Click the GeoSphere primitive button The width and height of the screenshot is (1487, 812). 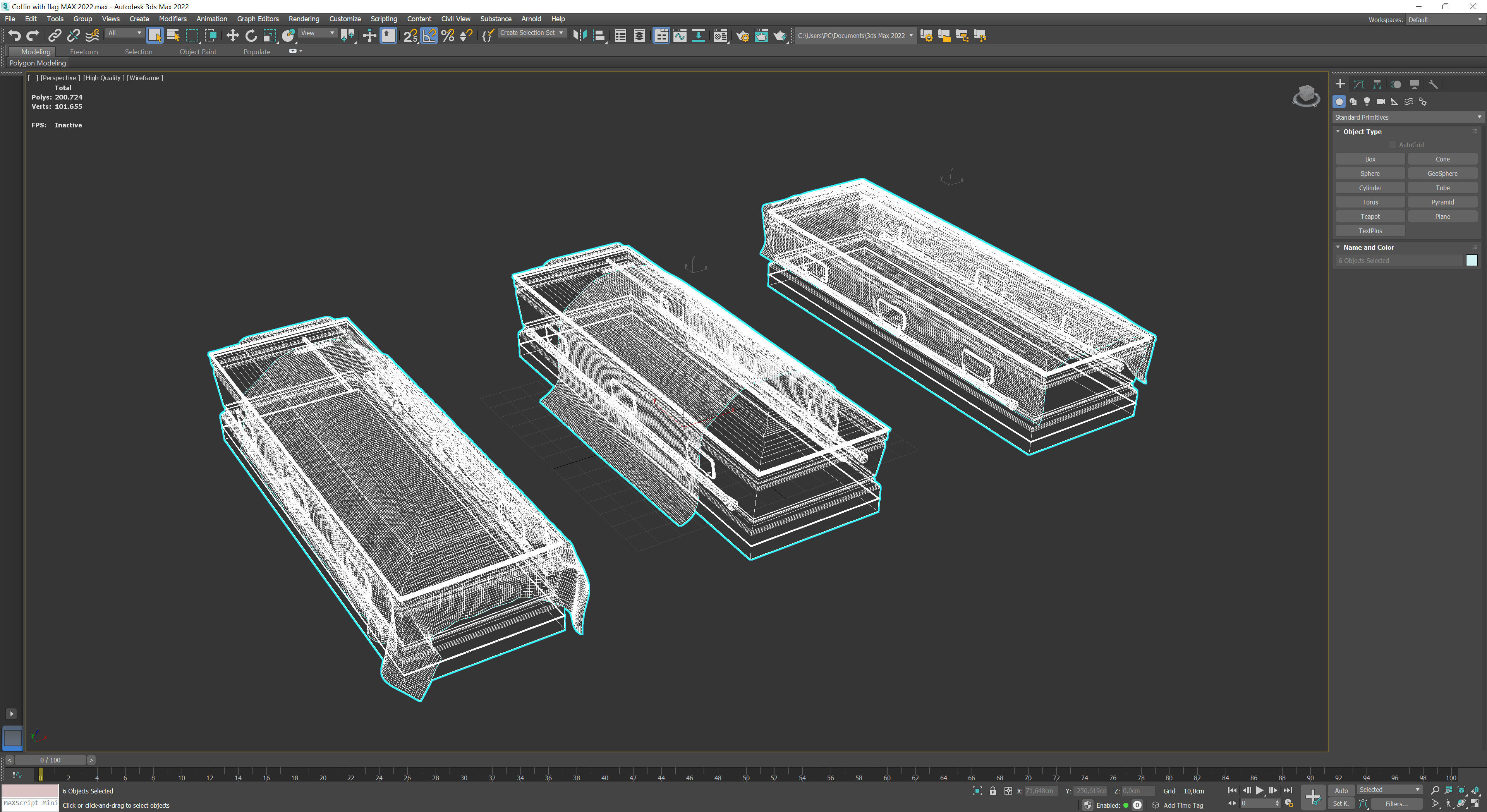coord(1442,174)
